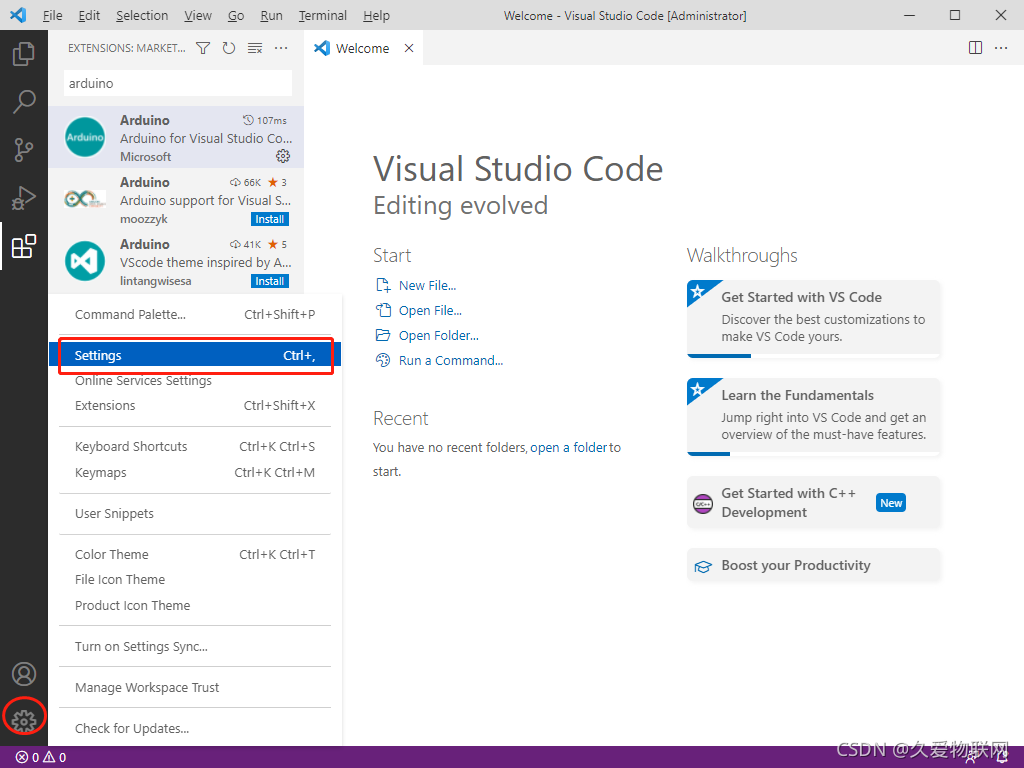
Task: Open Microsoft Arduino extension manage gear
Action: coord(283,156)
